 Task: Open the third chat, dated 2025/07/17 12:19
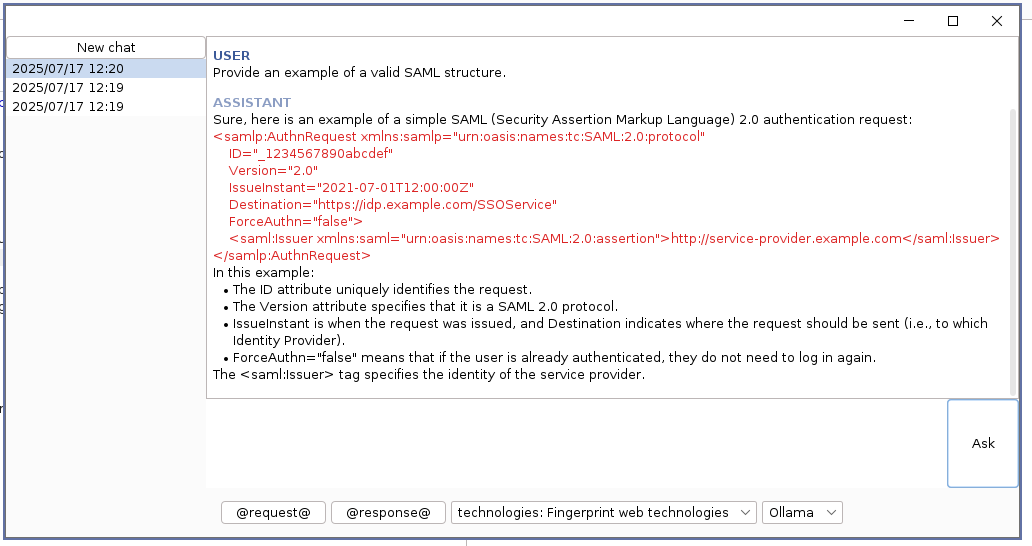tap(106, 107)
